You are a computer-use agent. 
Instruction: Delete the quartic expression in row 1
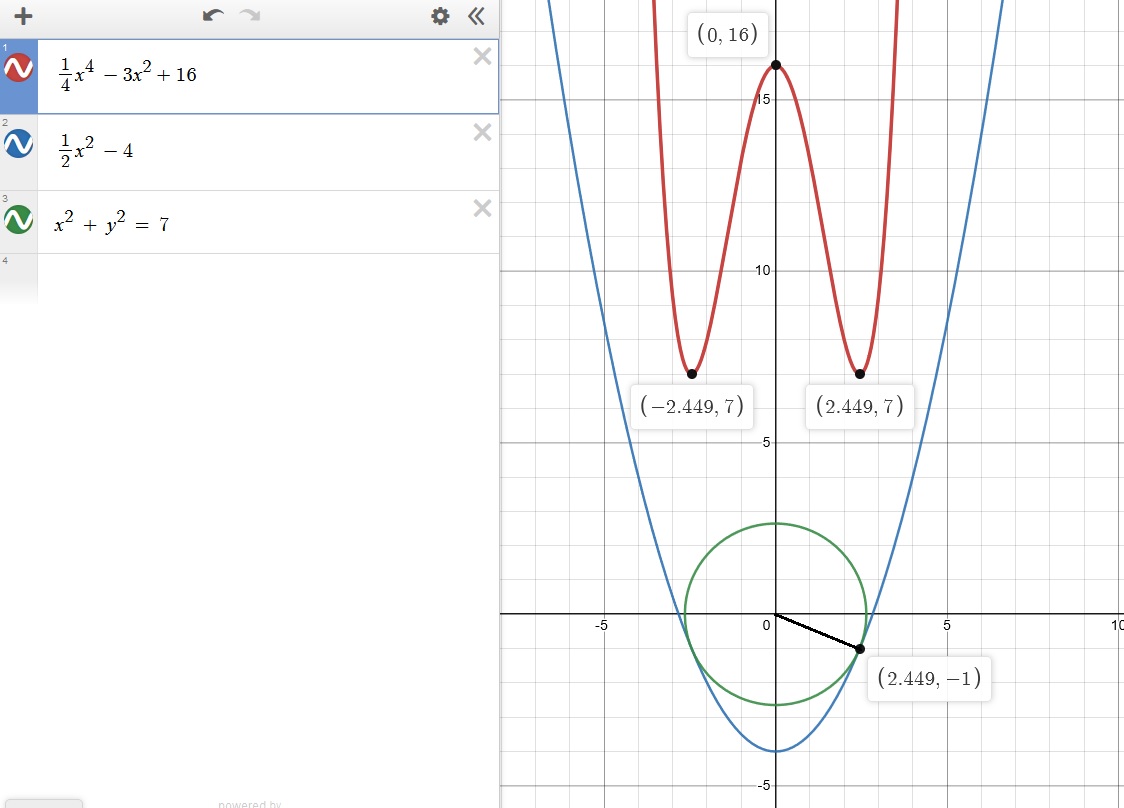click(482, 57)
